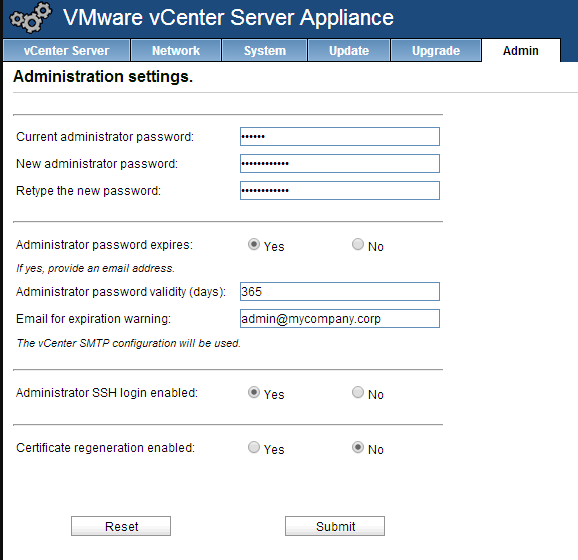Select No for Administrator password expires

point(358,244)
